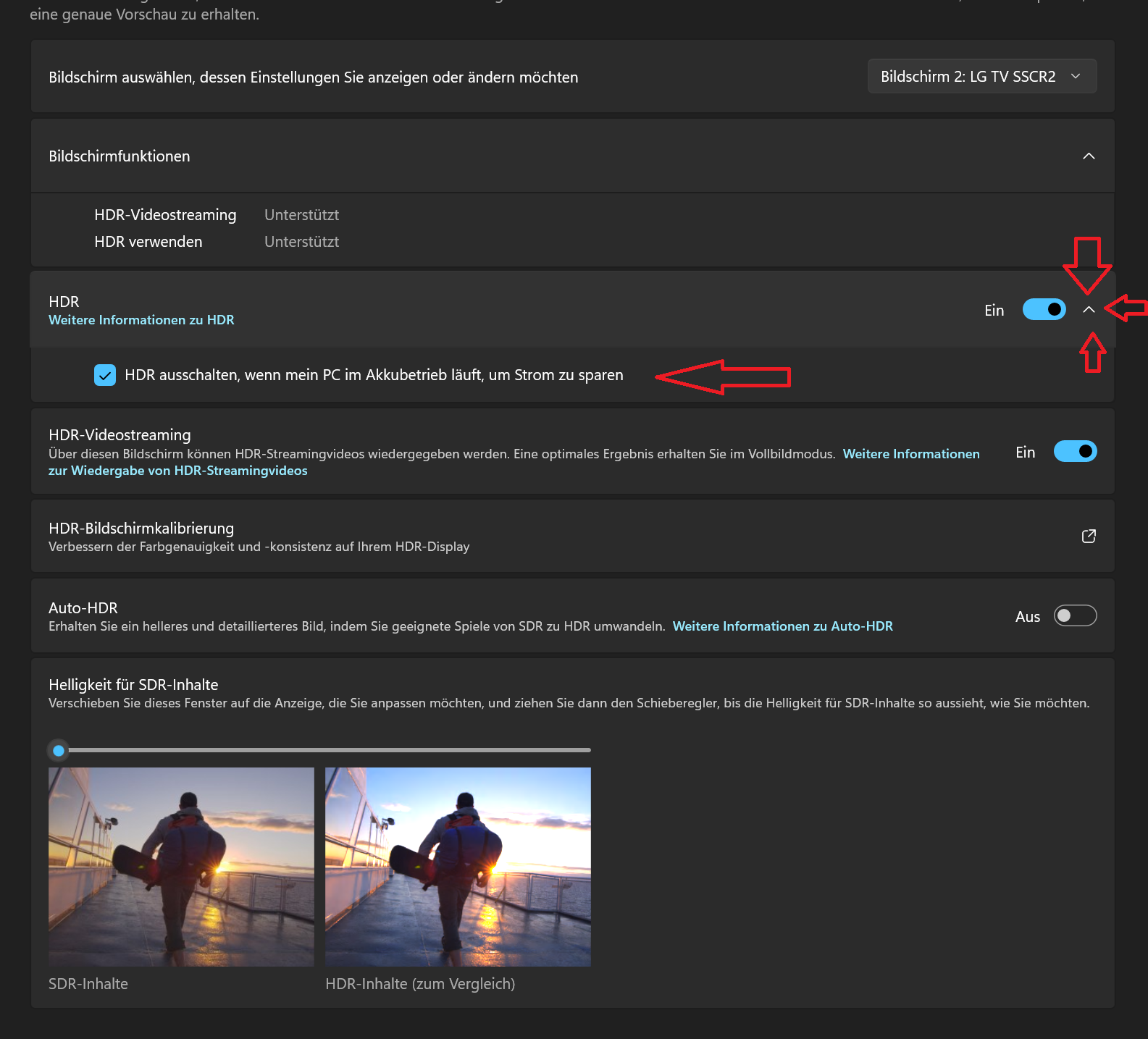
Task: Collapse the Bildschirmfunktionen section chevron
Action: coord(1088,156)
